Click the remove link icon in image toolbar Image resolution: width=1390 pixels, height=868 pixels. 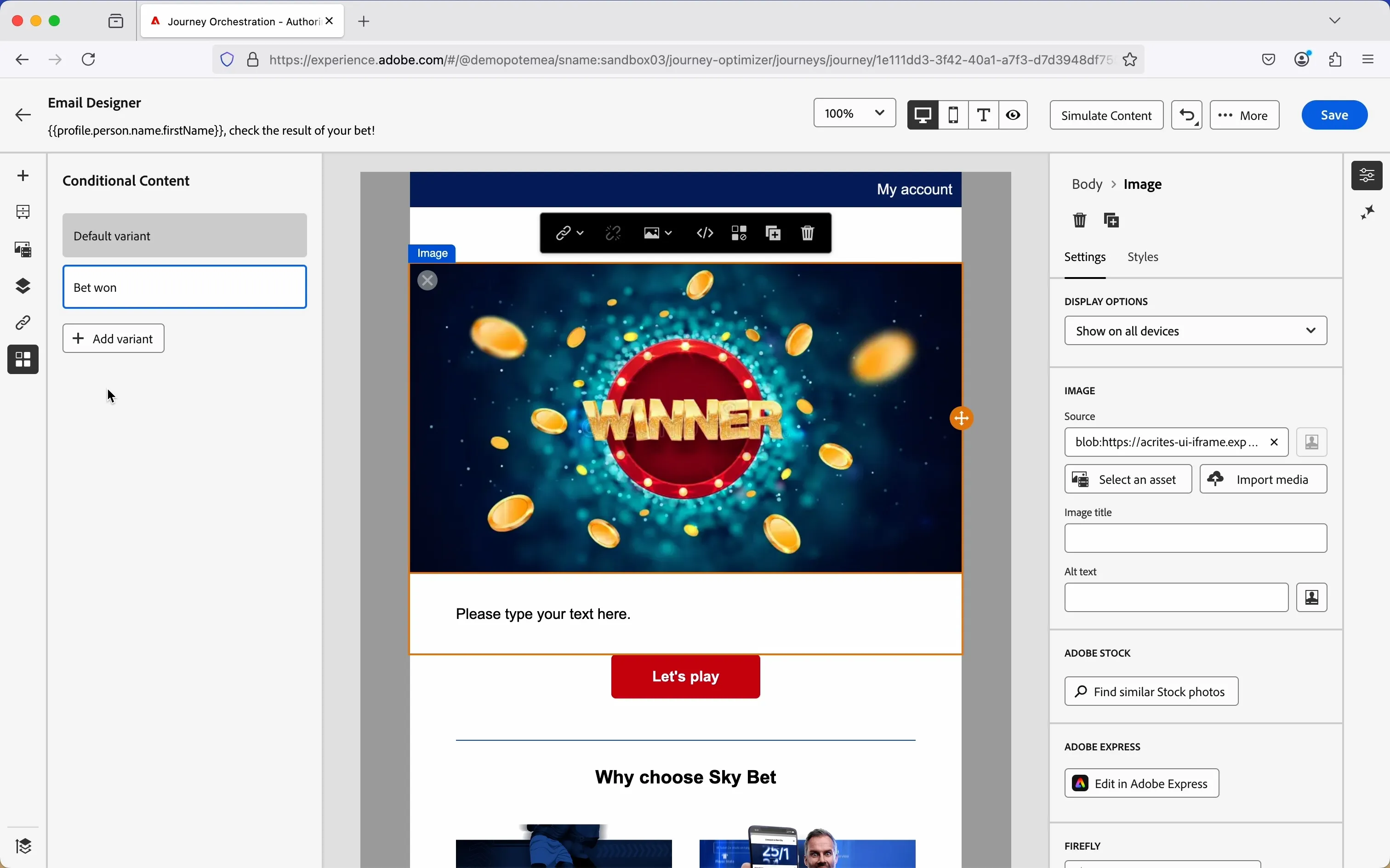614,233
